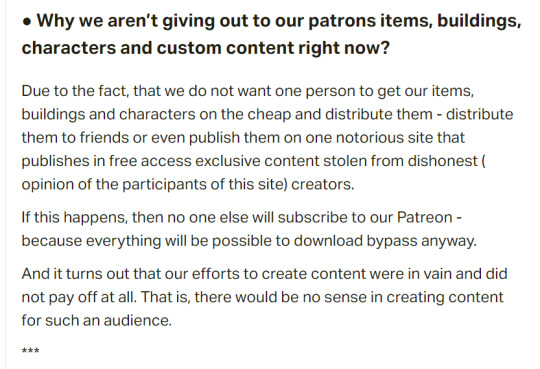
Task: Click the word "Patreon" in the second paragraph
Action: [424, 217]
